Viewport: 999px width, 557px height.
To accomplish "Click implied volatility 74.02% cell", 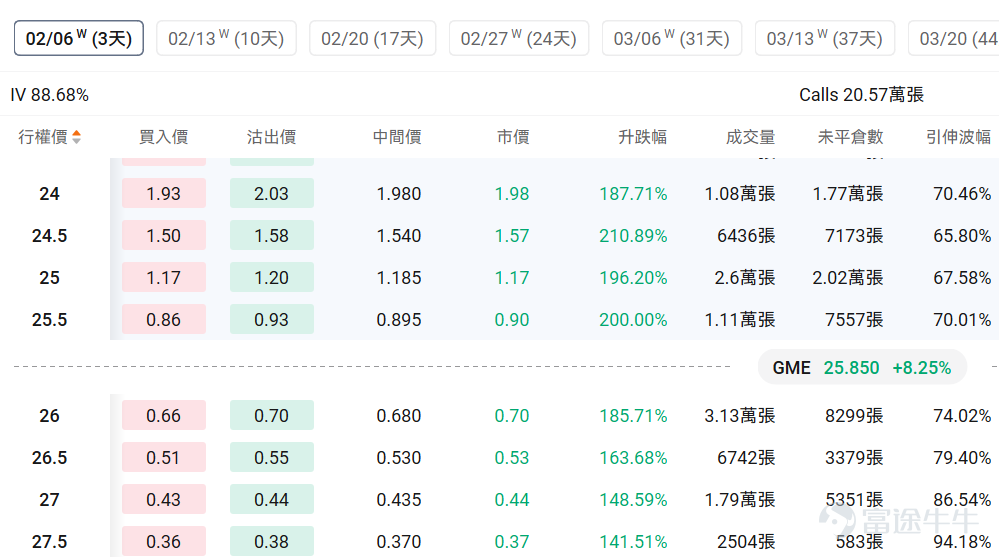I will (x=962, y=416).
